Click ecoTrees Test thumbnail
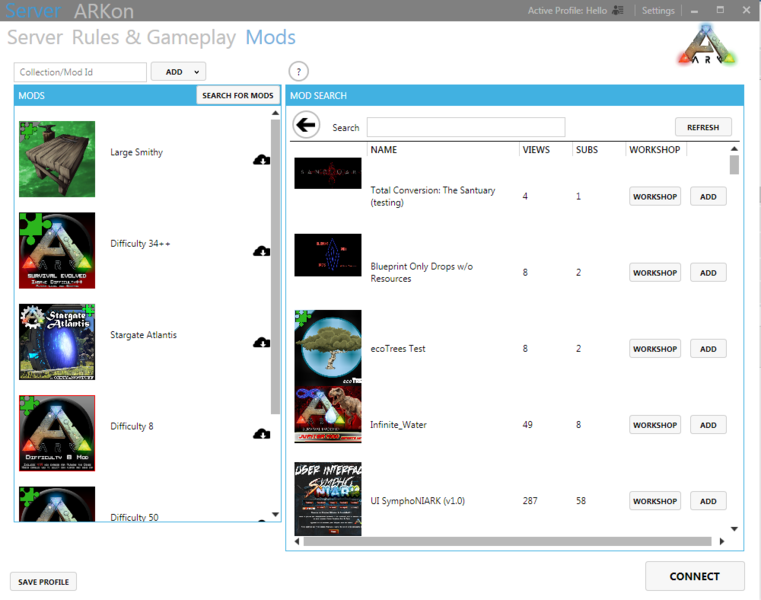Screen dimensions: 761x600 328,347
